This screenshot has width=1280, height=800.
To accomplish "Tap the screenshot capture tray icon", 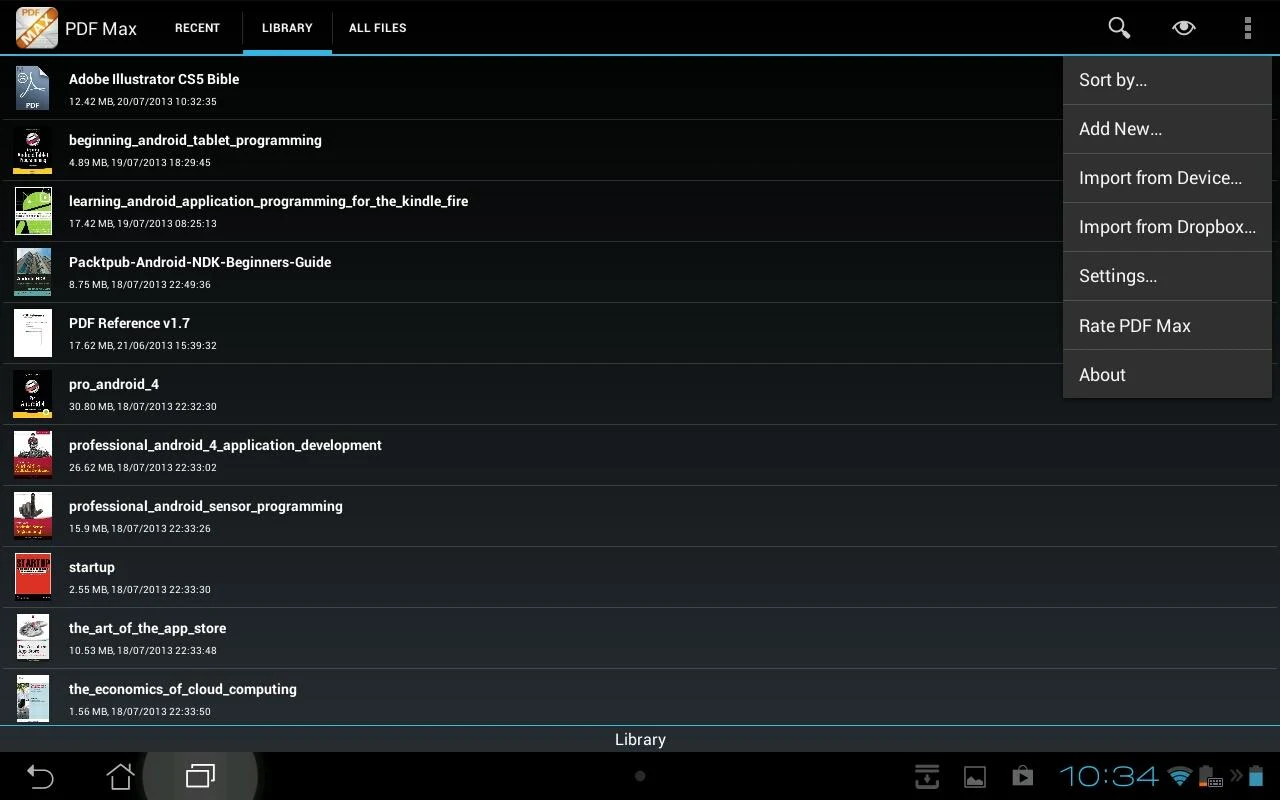I will click(926, 775).
